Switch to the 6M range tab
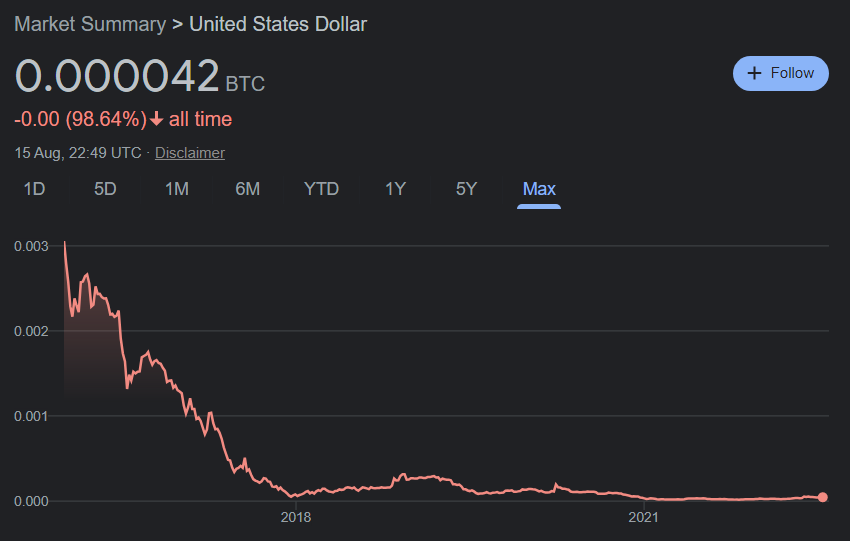This screenshot has height=541, width=850. tap(248, 189)
